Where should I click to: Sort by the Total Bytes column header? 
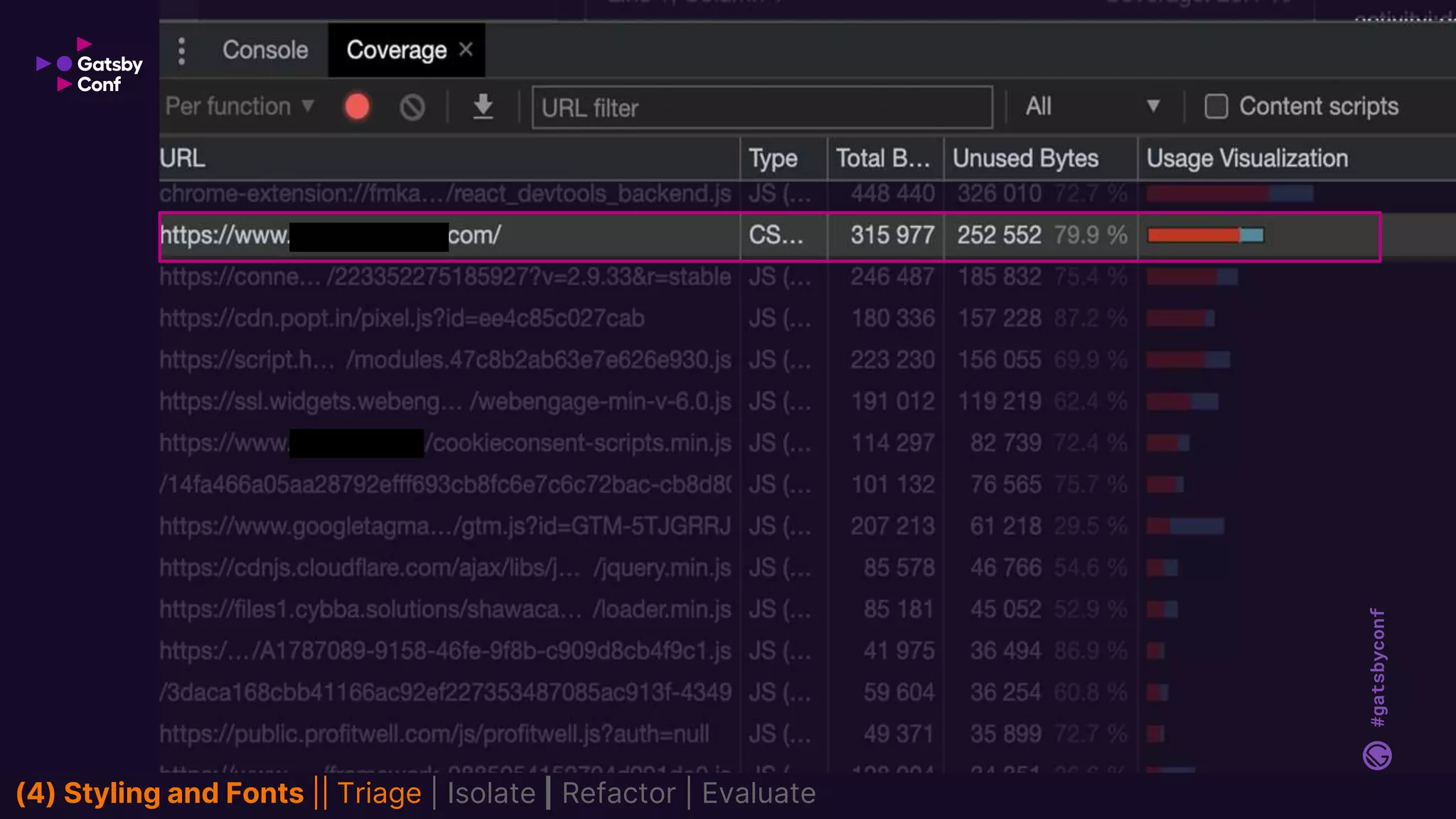click(x=882, y=159)
